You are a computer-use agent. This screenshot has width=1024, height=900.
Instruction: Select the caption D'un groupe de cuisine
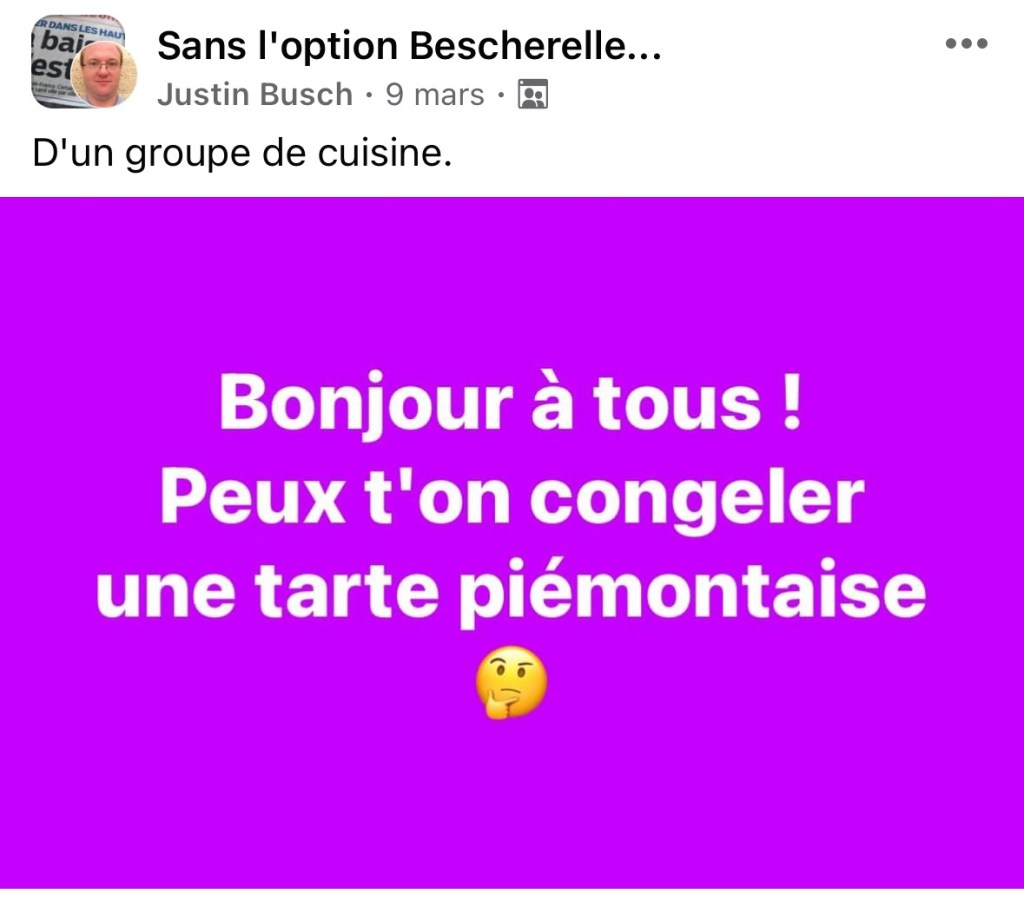click(x=242, y=154)
